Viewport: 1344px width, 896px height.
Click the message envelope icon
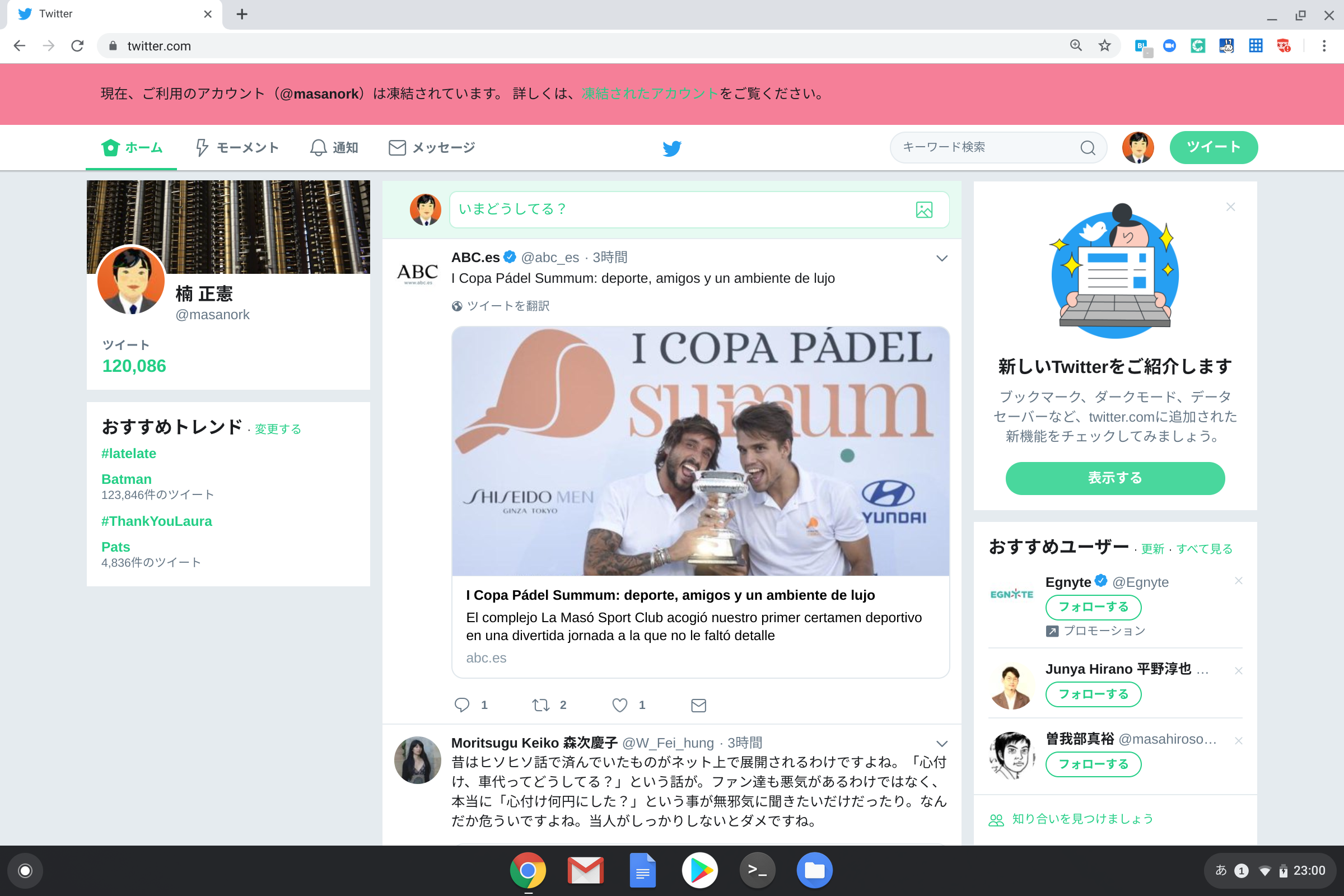point(397,148)
